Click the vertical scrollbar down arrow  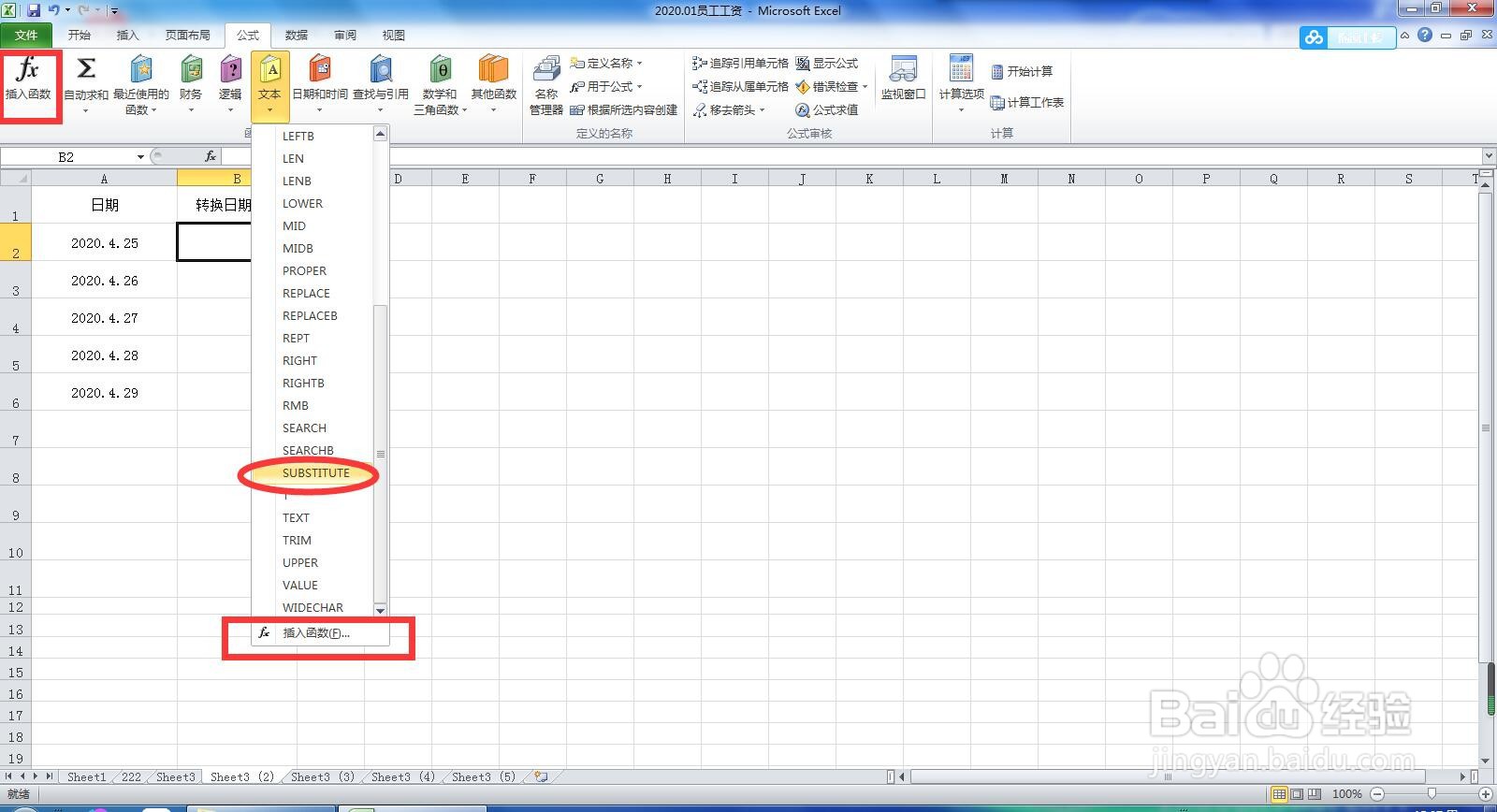pos(1486,761)
